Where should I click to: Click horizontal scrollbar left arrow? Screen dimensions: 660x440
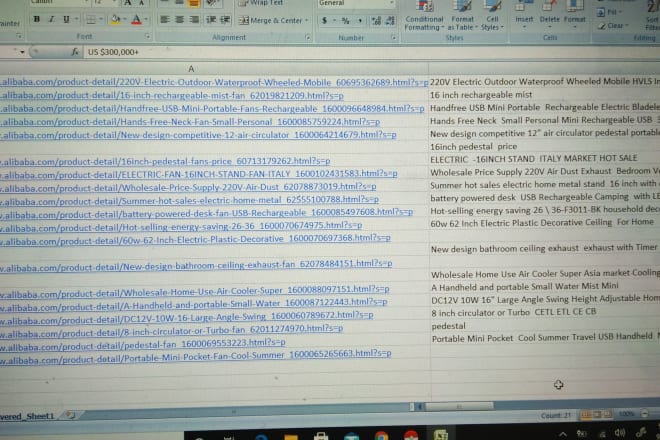click(x=420, y=406)
